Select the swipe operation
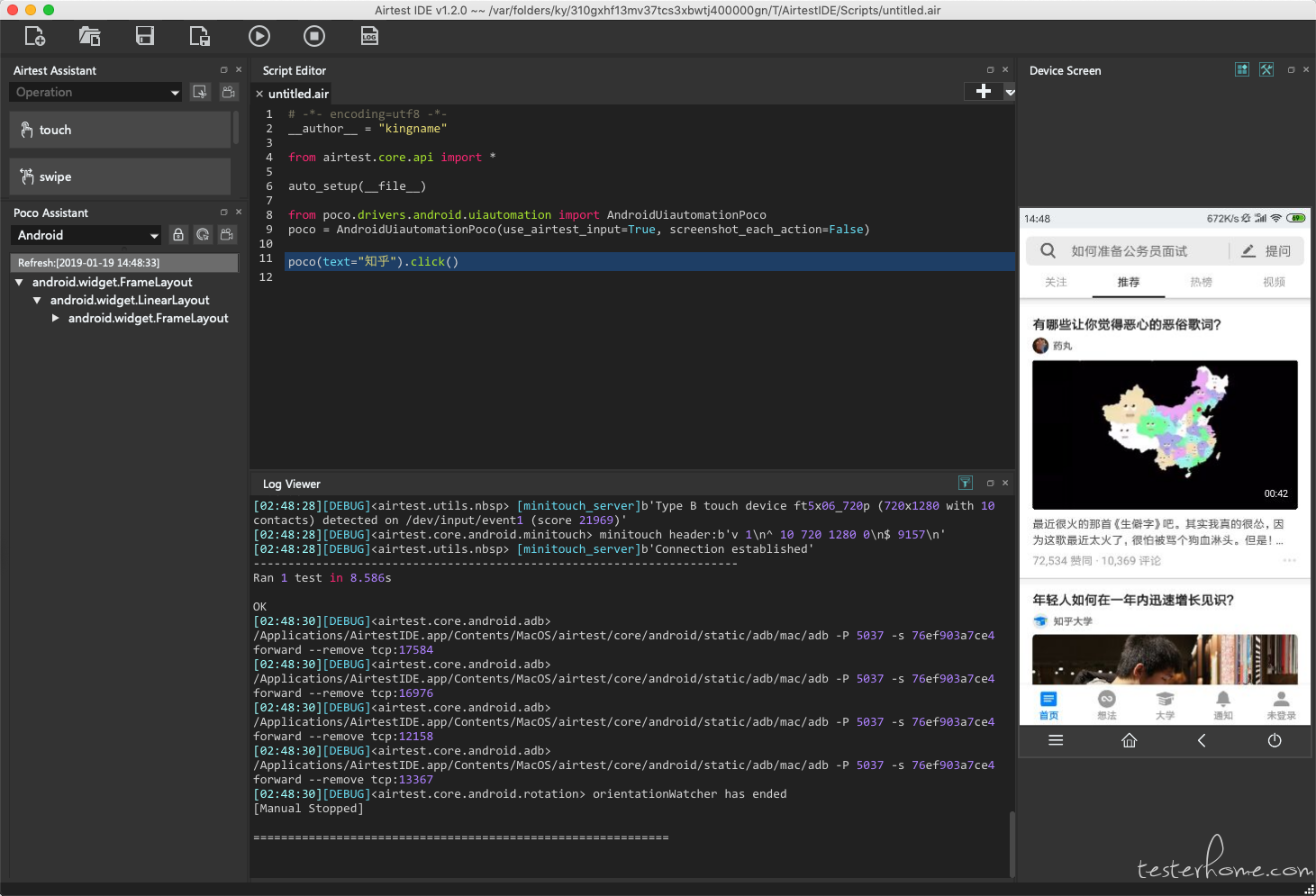Screen dimensions: 1316x896 click(x=120, y=176)
